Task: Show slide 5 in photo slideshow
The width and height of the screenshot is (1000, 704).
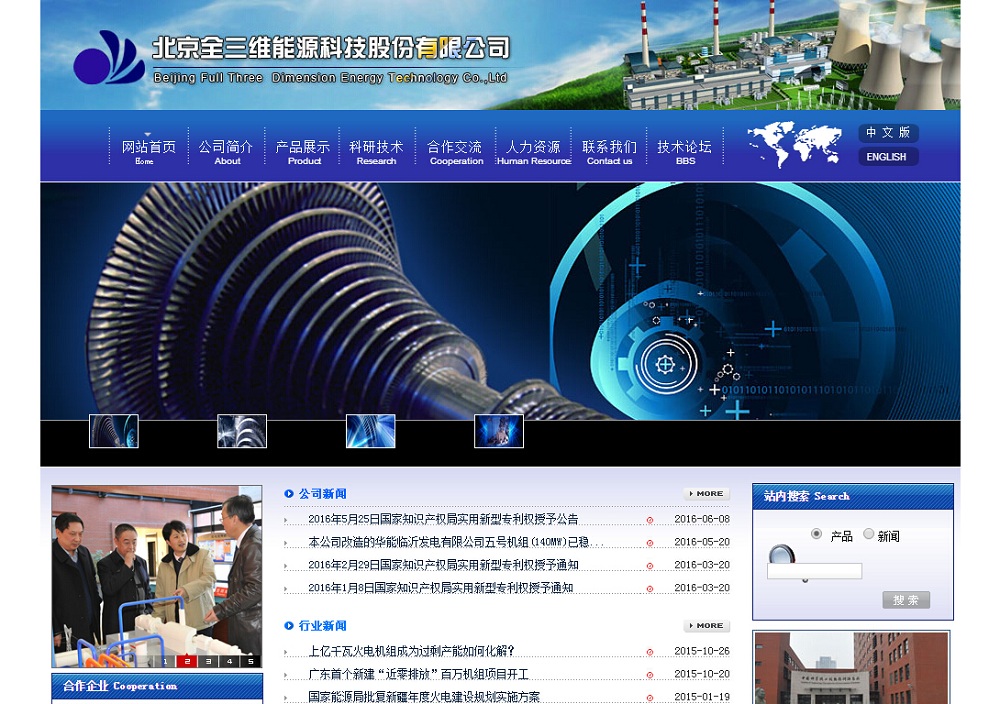Action: [x=251, y=661]
